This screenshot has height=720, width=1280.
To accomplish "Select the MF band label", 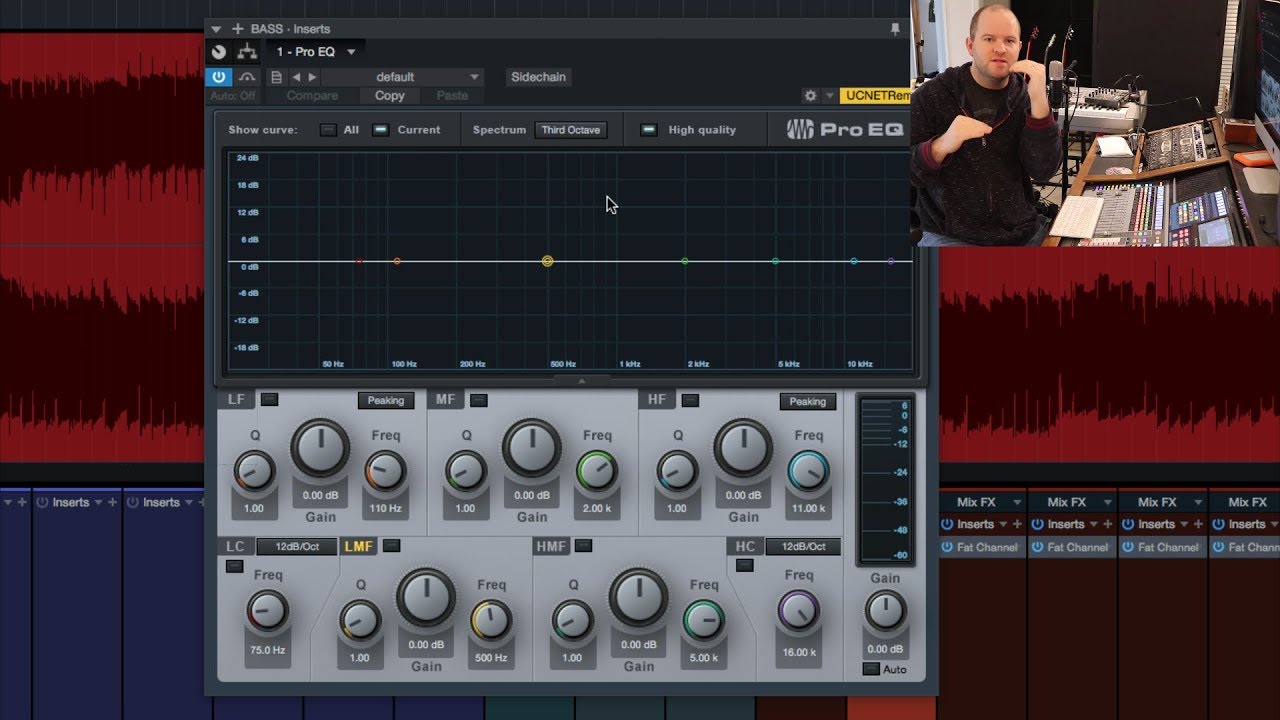I will pos(446,400).
